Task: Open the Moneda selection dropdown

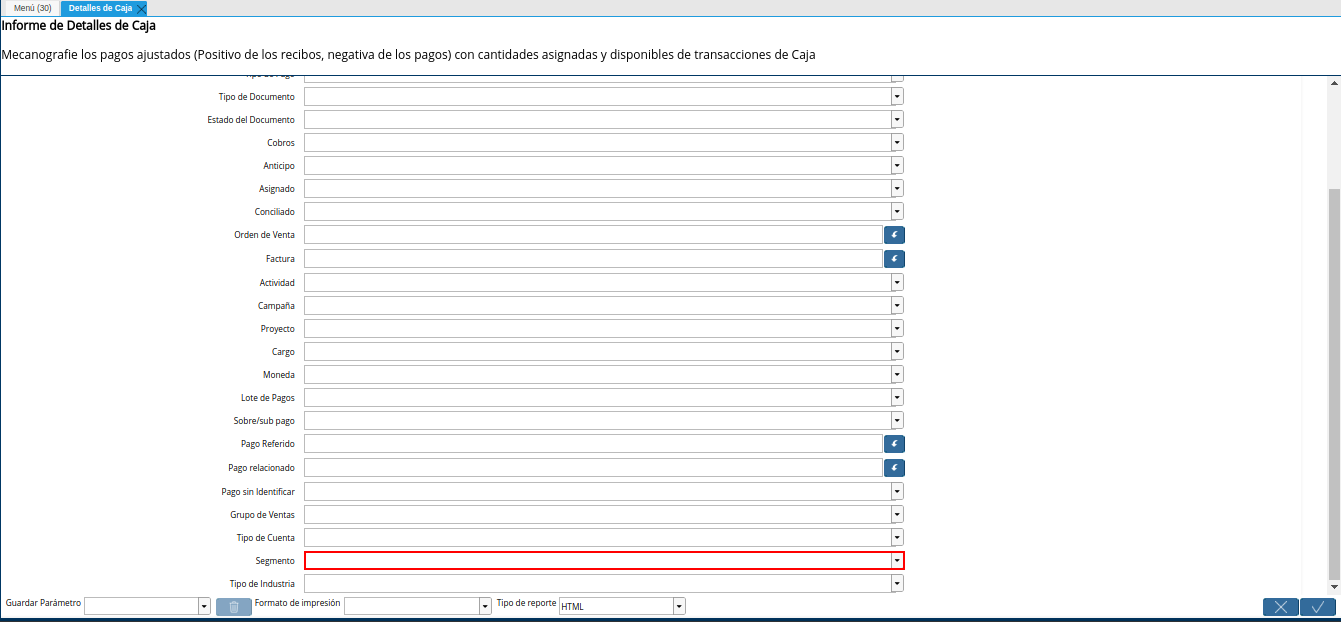Action: point(895,374)
